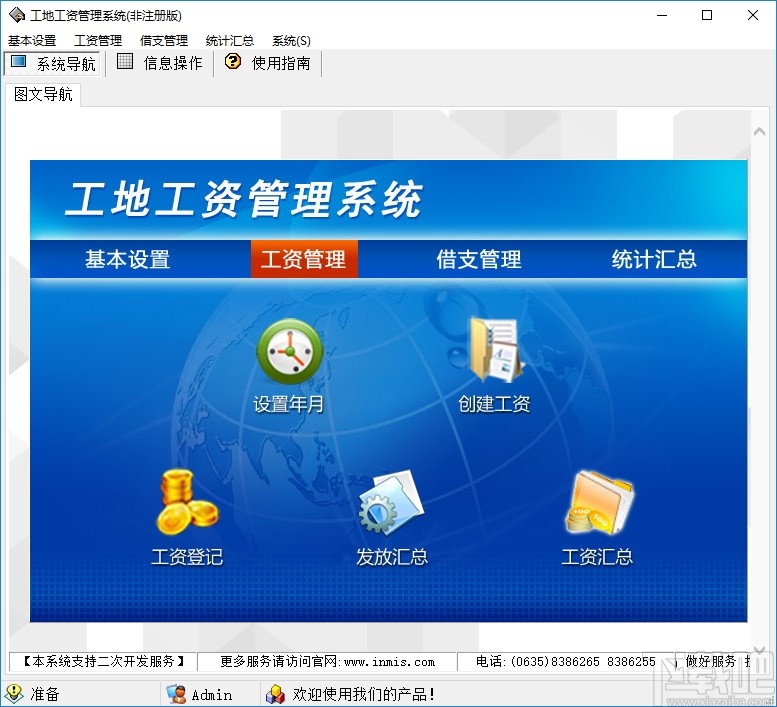Open the 系统(S) menu
Viewport: 777px width, 707px height.
(x=291, y=41)
